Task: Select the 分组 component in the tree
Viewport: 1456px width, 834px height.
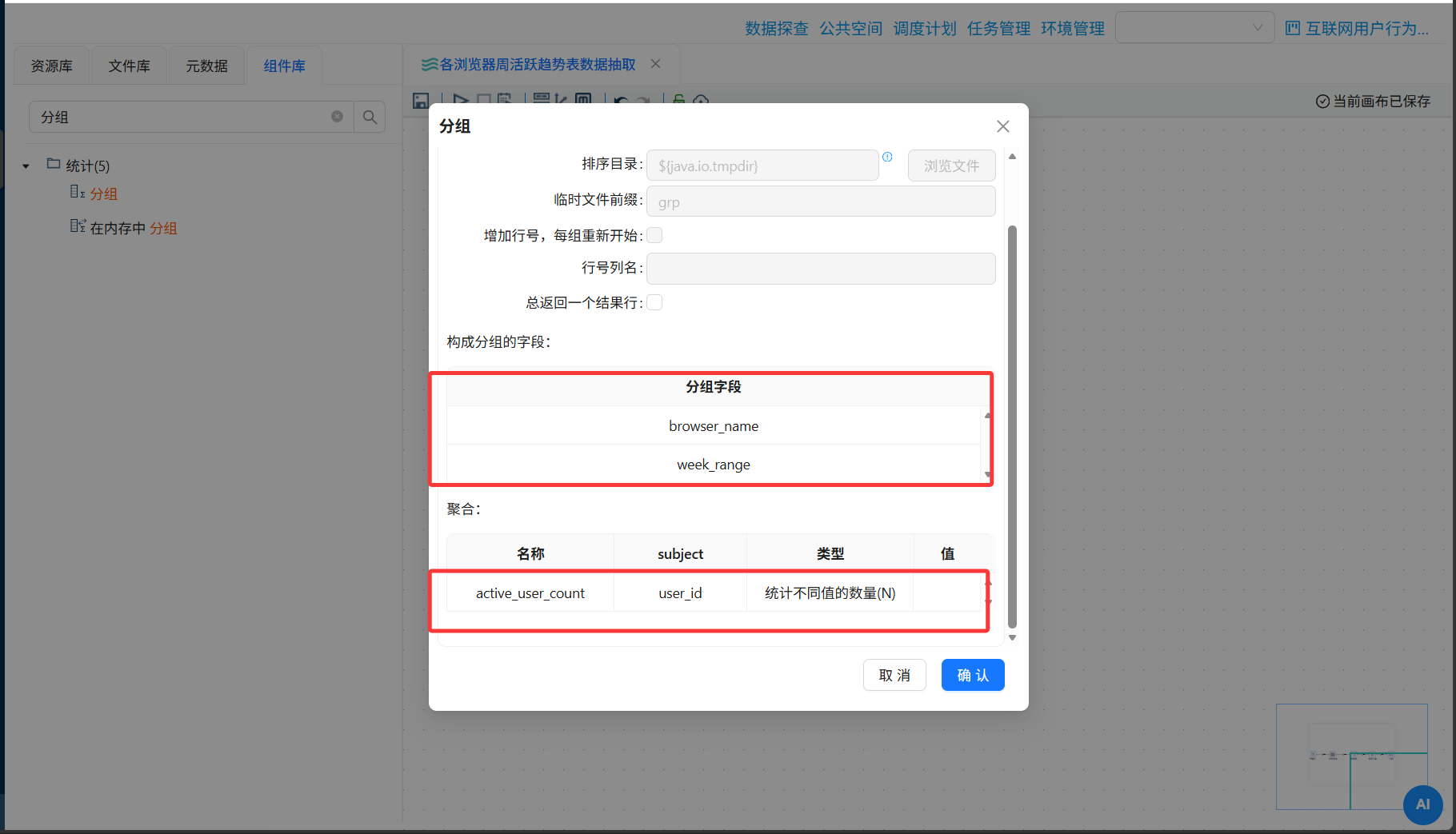Action: point(103,194)
